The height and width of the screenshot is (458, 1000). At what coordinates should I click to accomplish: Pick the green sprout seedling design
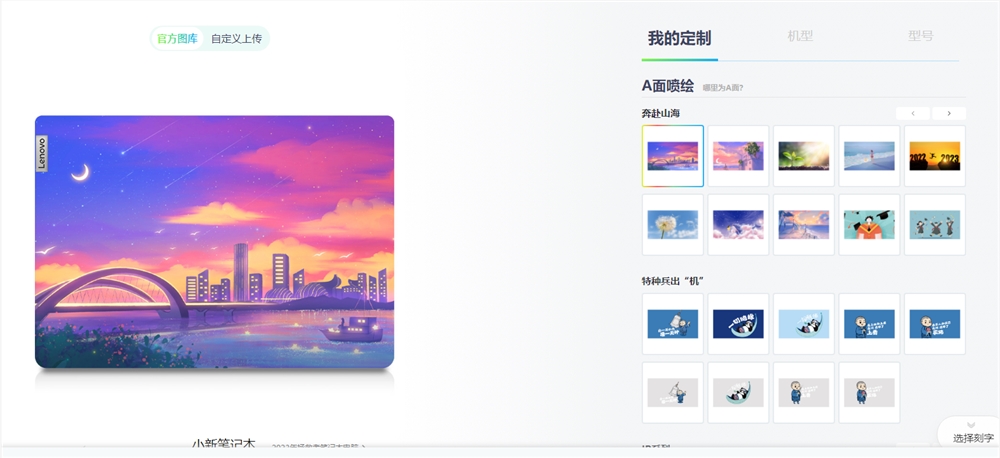pos(804,156)
